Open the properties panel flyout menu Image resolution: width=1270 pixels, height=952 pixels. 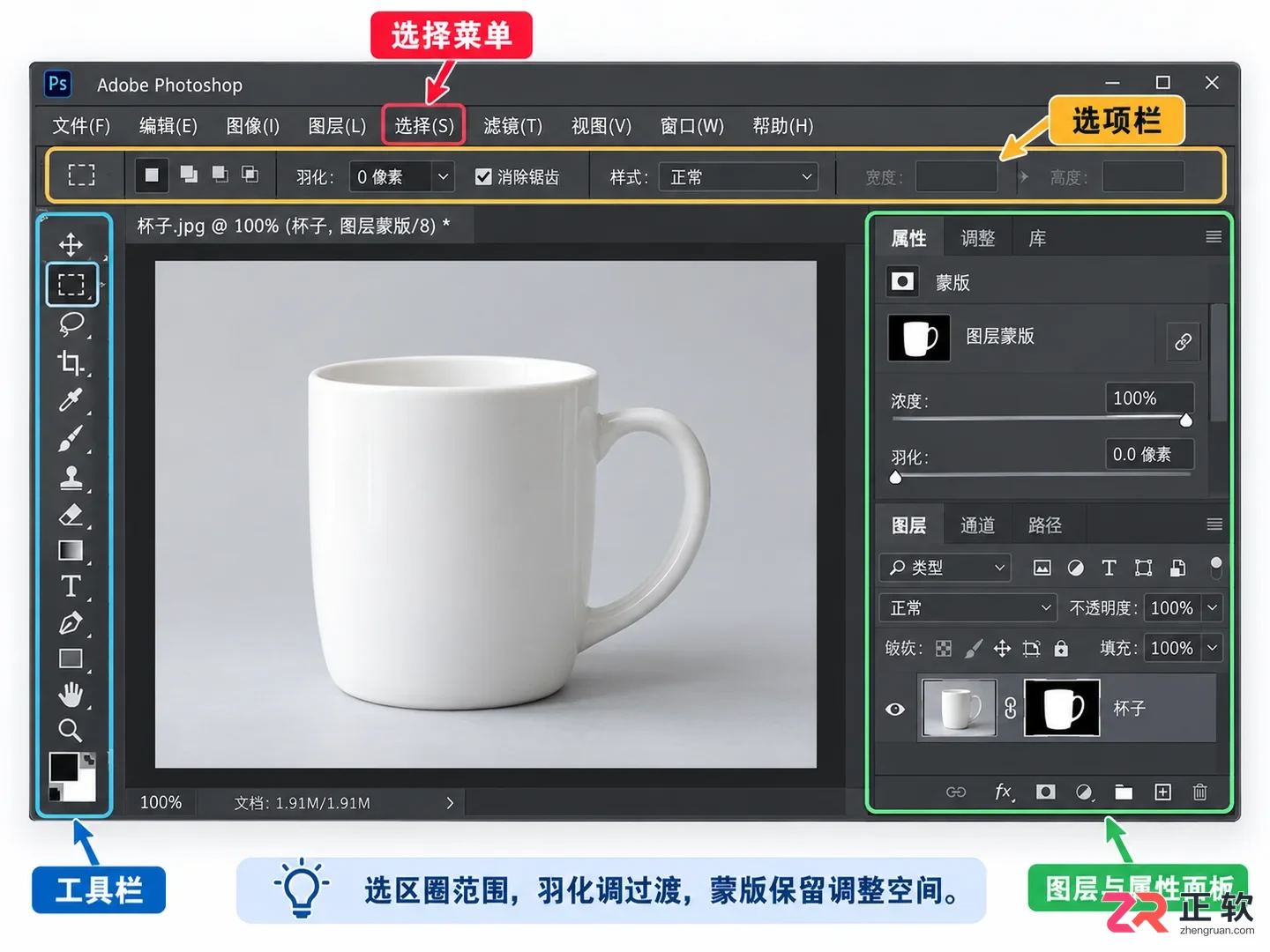click(x=1214, y=236)
